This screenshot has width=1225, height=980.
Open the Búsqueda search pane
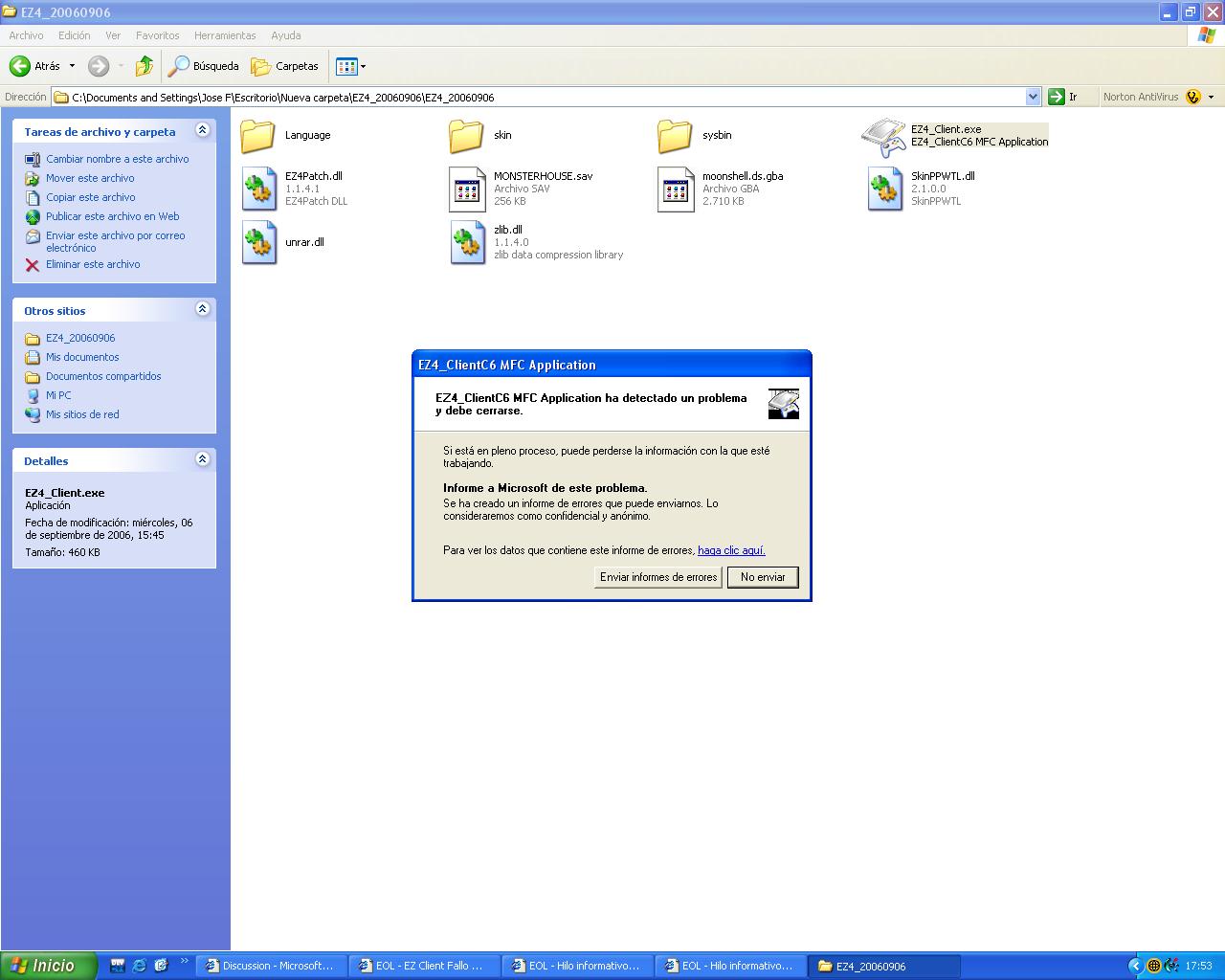[x=204, y=66]
